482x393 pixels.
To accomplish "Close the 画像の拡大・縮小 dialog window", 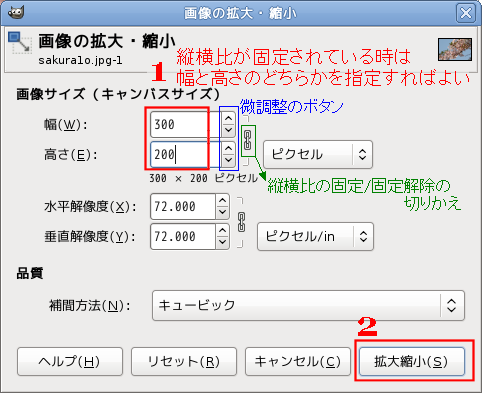I will click(x=466, y=13).
